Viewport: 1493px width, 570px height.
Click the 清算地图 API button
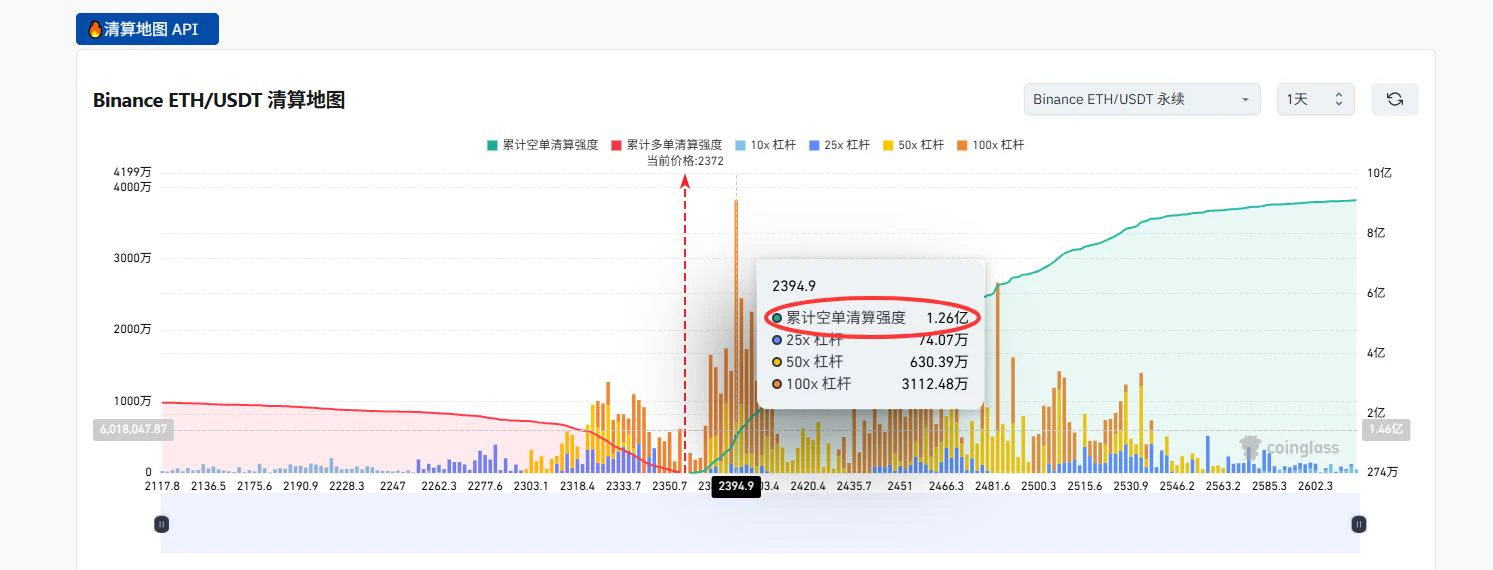147,29
